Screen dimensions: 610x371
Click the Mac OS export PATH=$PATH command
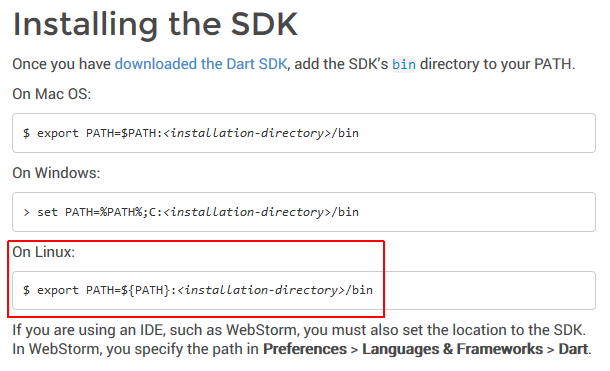tap(191, 133)
